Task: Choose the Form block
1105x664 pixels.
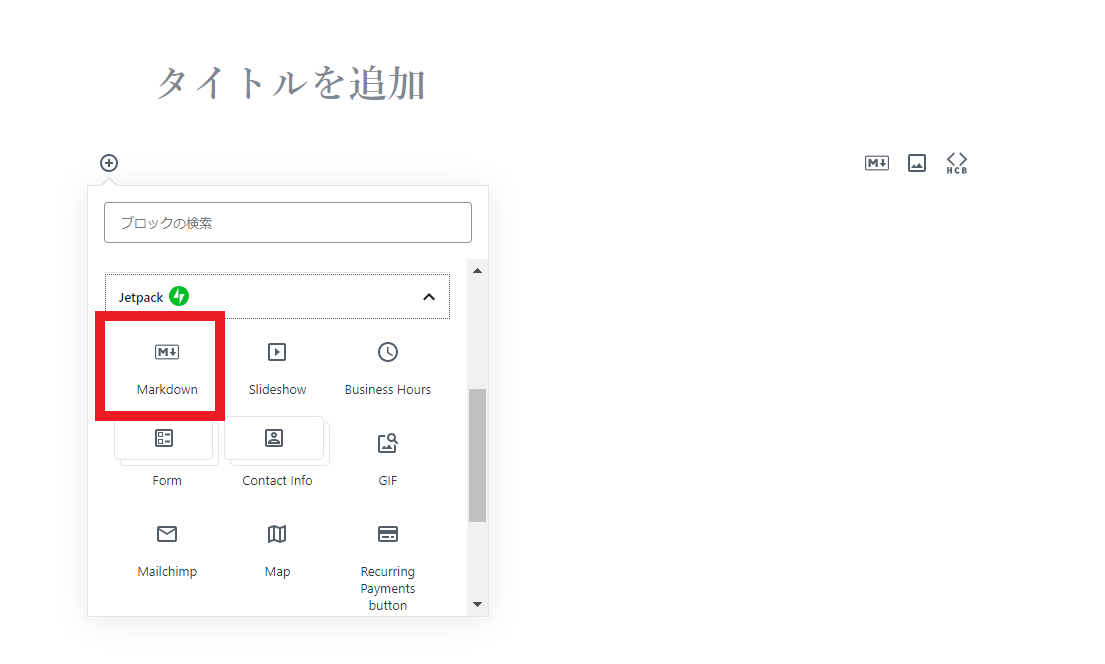Action: (x=167, y=456)
